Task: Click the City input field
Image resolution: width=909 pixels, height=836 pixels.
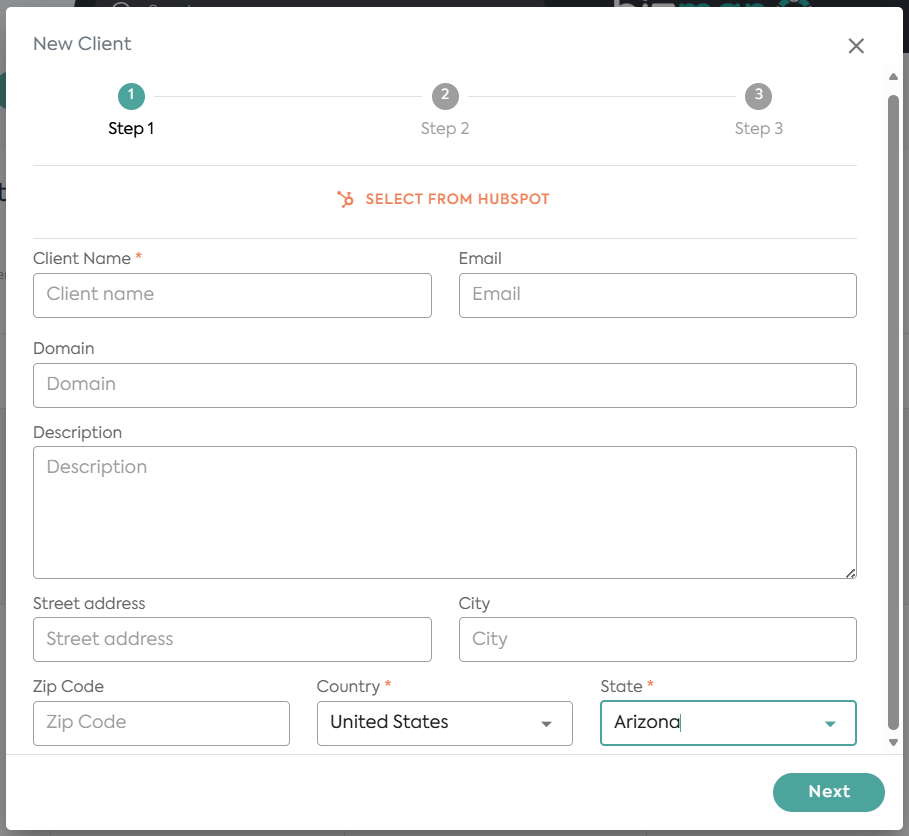Action: pyautogui.click(x=657, y=639)
